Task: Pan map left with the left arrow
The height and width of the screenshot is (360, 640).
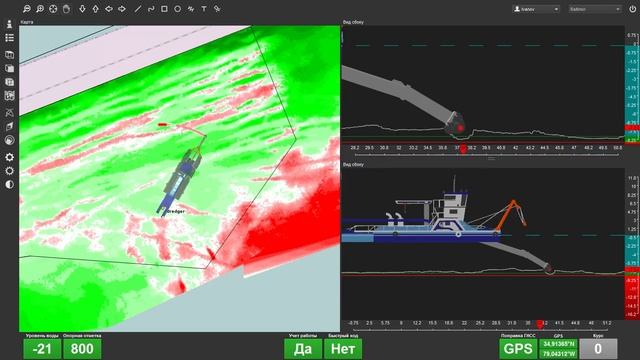Action: pos(109,9)
